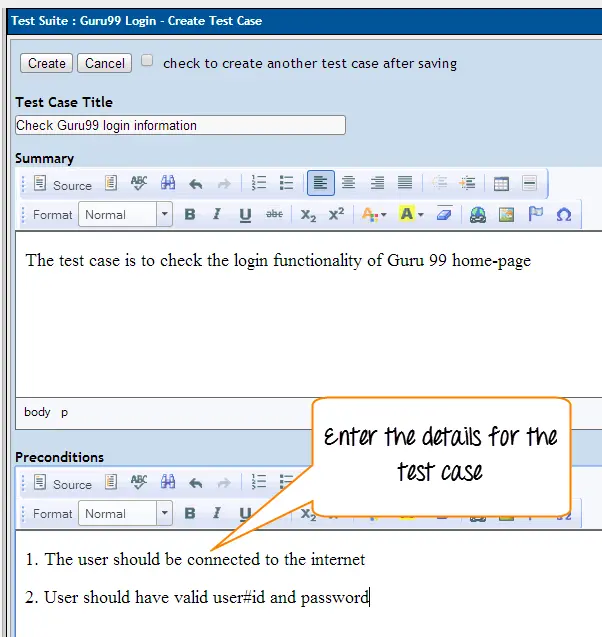602x637 pixels.
Task: Run spell check in Preconditions editor
Action: pyautogui.click(x=139, y=482)
